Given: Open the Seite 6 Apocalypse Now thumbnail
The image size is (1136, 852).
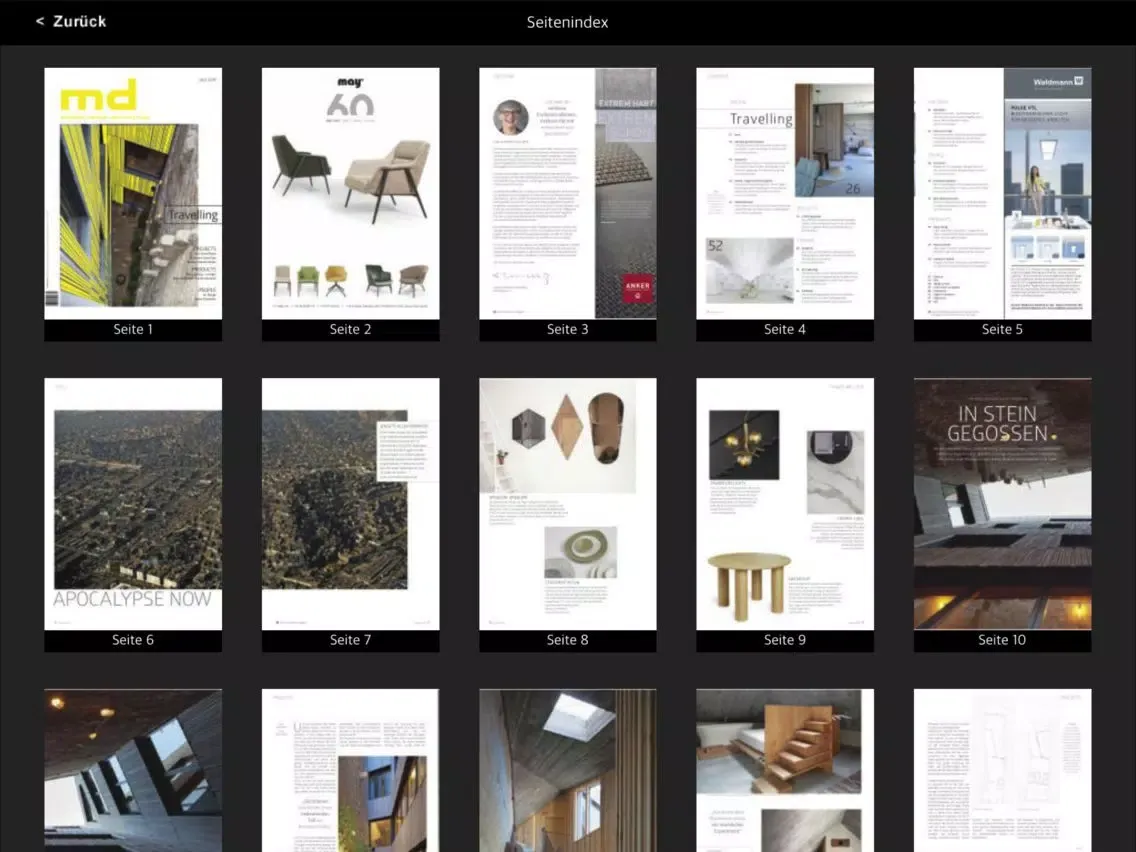Looking at the screenshot, I should pos(133,504).
